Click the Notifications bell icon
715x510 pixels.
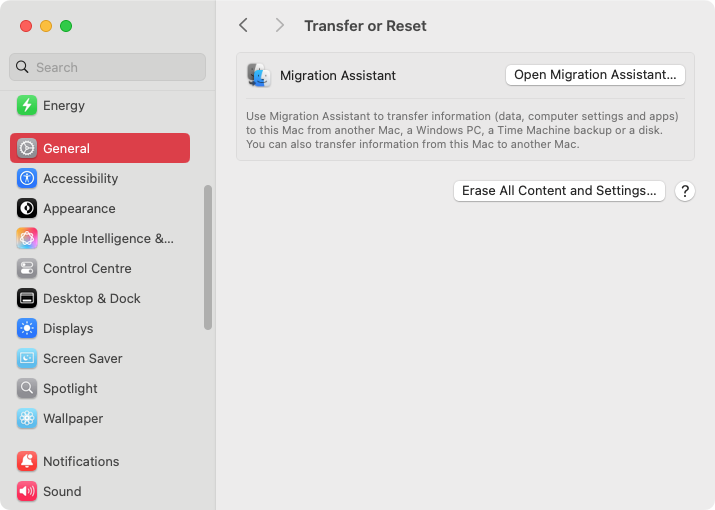click(27, 462)
